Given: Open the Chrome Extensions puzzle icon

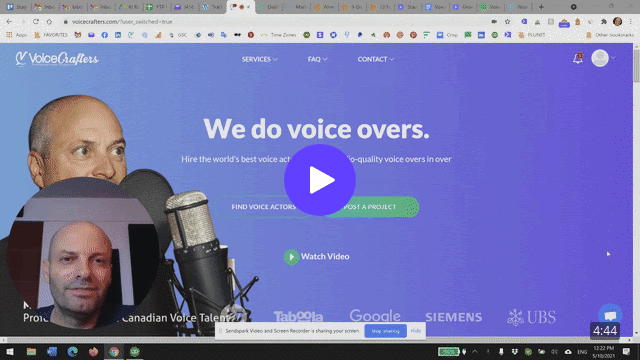Looking at the screenshot, I should click(604, 22).
